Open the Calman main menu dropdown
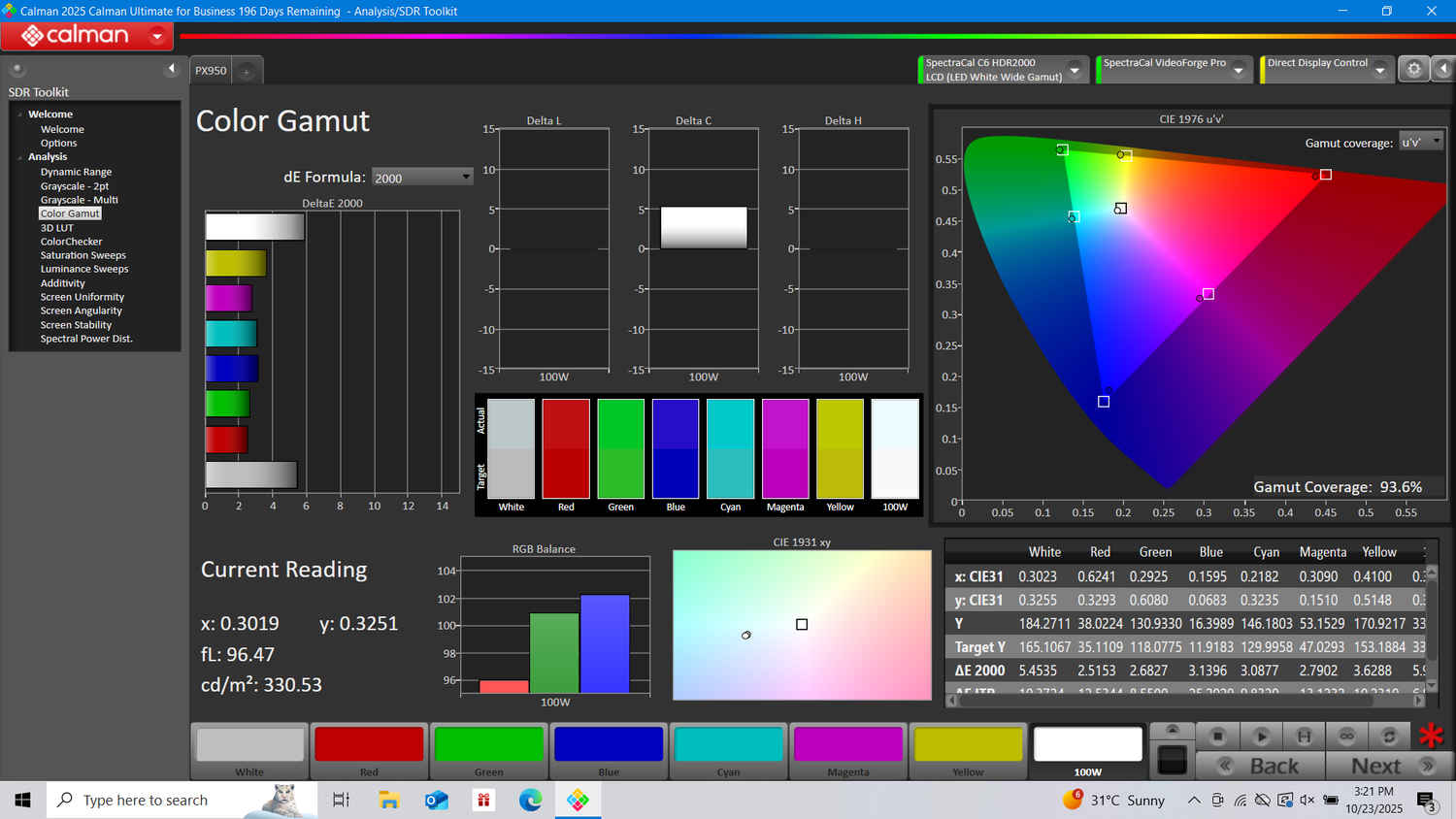The image size is (1456, 819). [x=156, y=37]
